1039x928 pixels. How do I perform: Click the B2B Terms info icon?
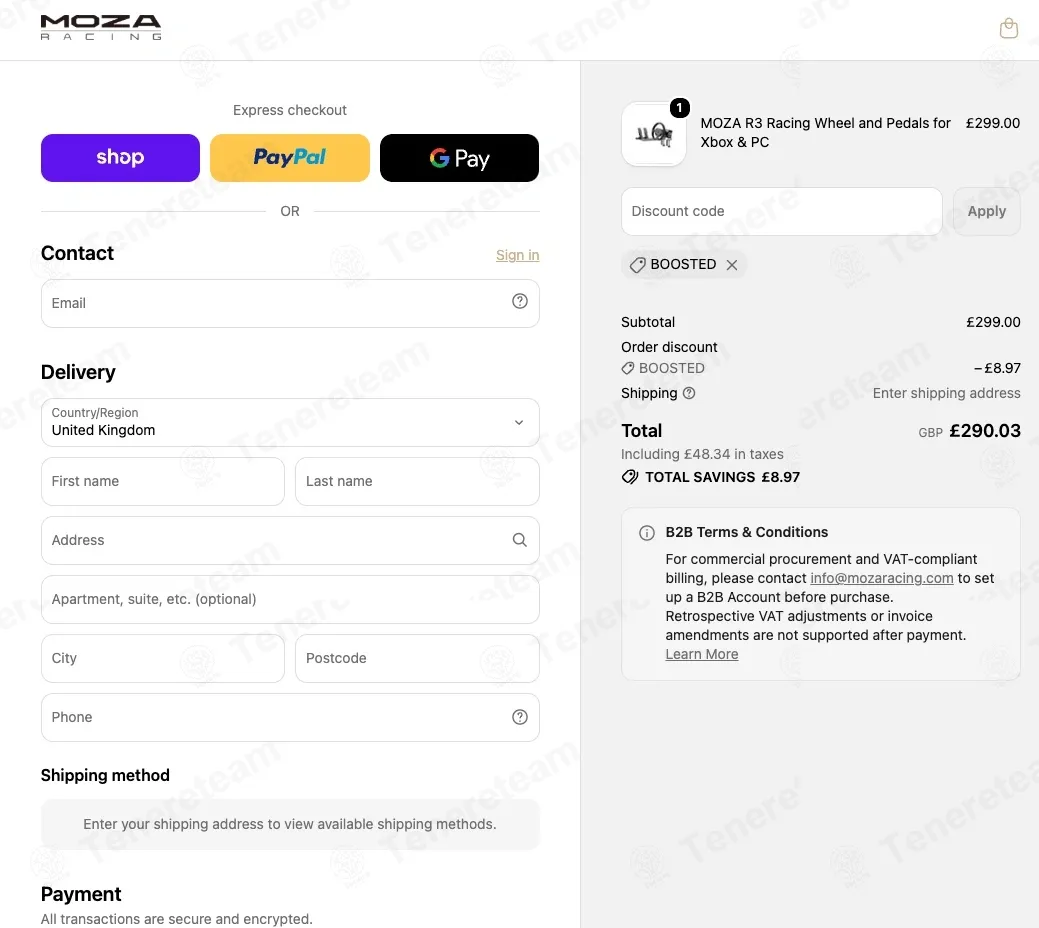point(647,533)
